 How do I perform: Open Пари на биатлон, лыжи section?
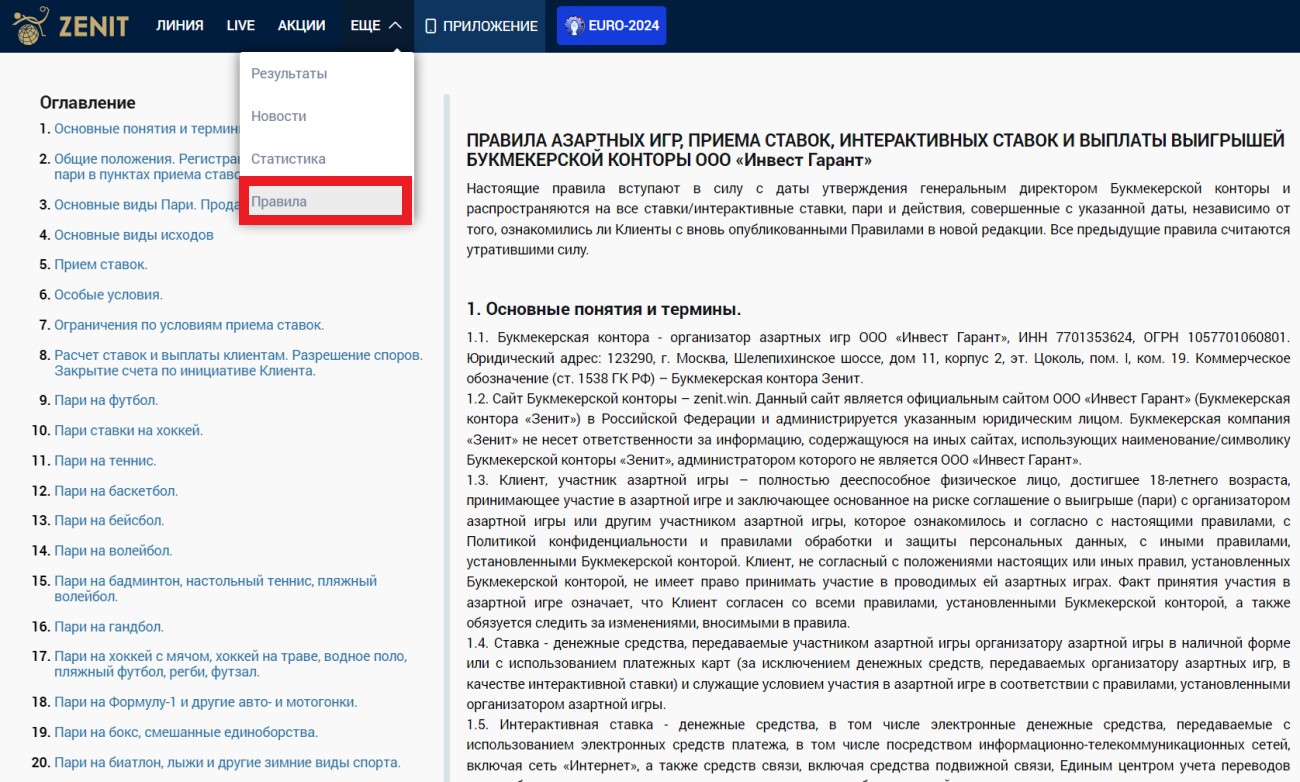(227, 762)
